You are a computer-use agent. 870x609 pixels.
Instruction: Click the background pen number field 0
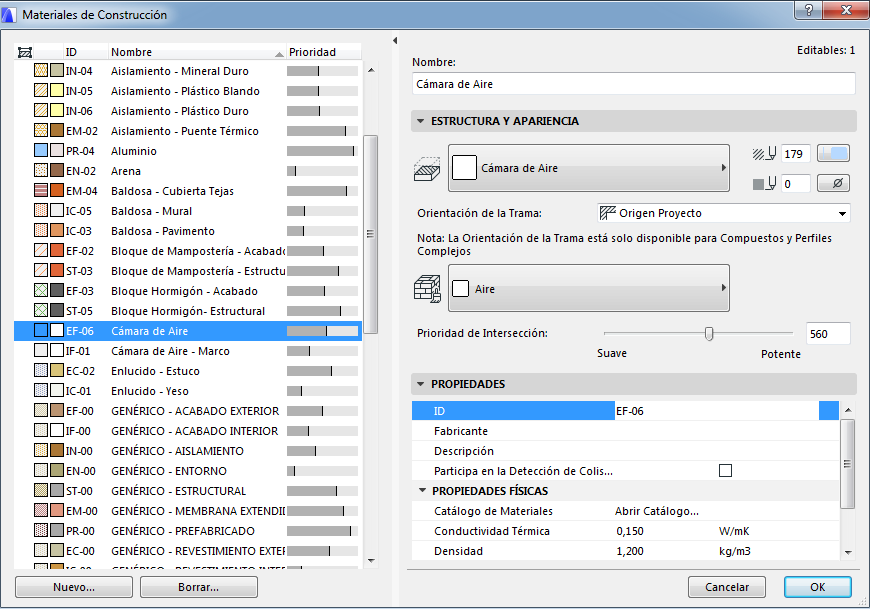click(x=796, y=184)
